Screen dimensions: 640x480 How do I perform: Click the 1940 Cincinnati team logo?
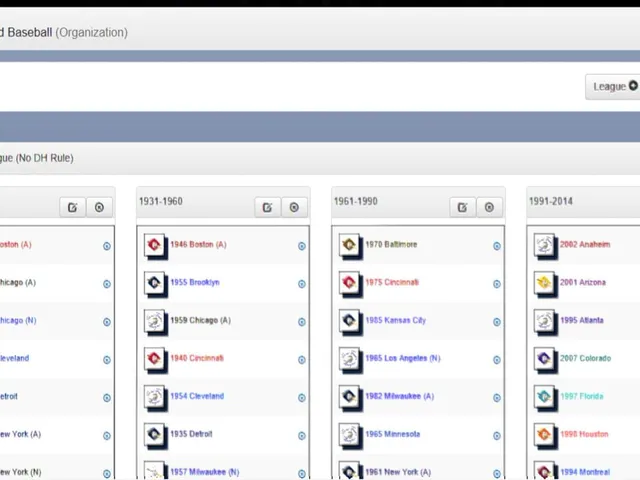tap(154, 359)
